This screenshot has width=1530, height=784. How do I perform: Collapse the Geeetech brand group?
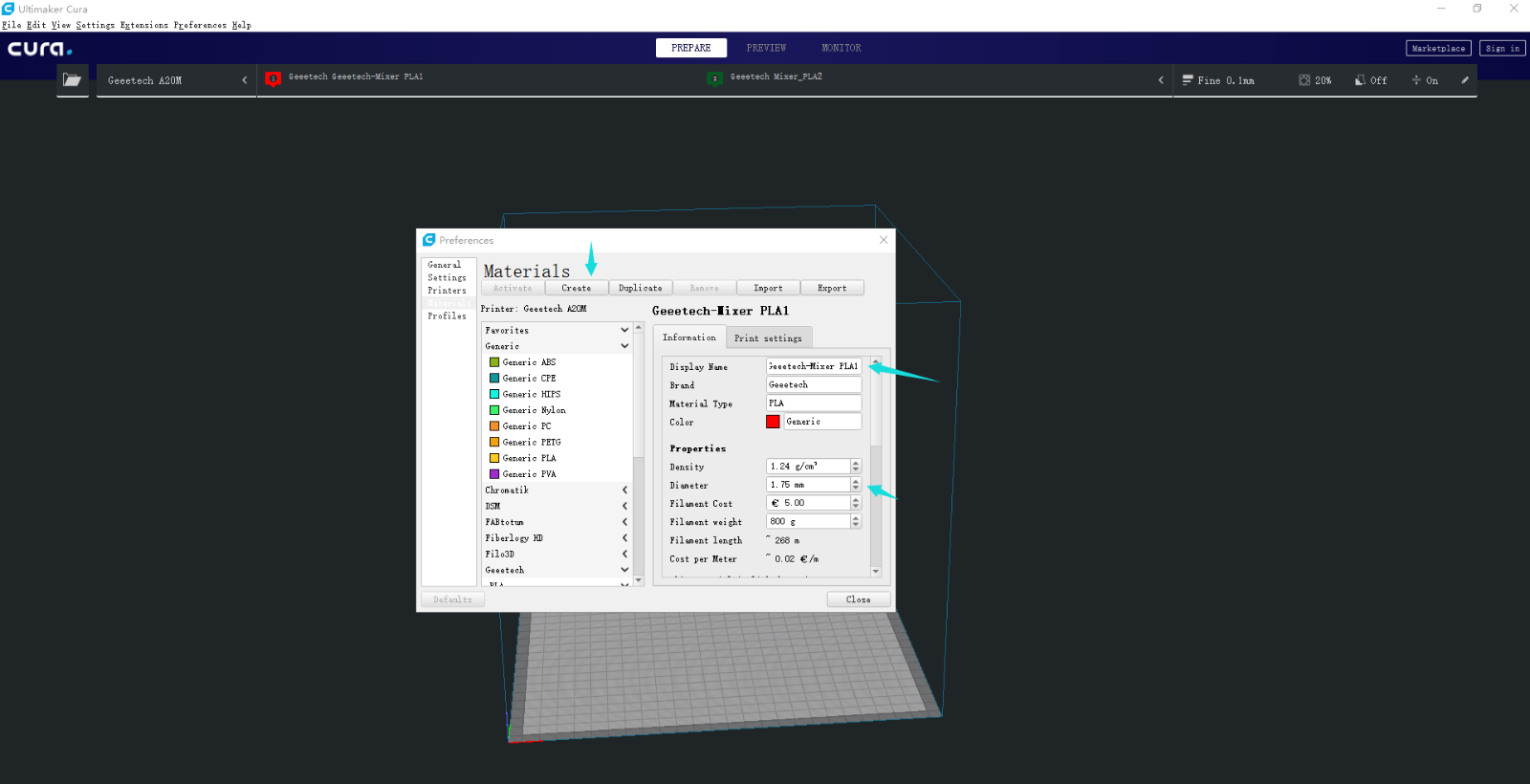point(624,570)
